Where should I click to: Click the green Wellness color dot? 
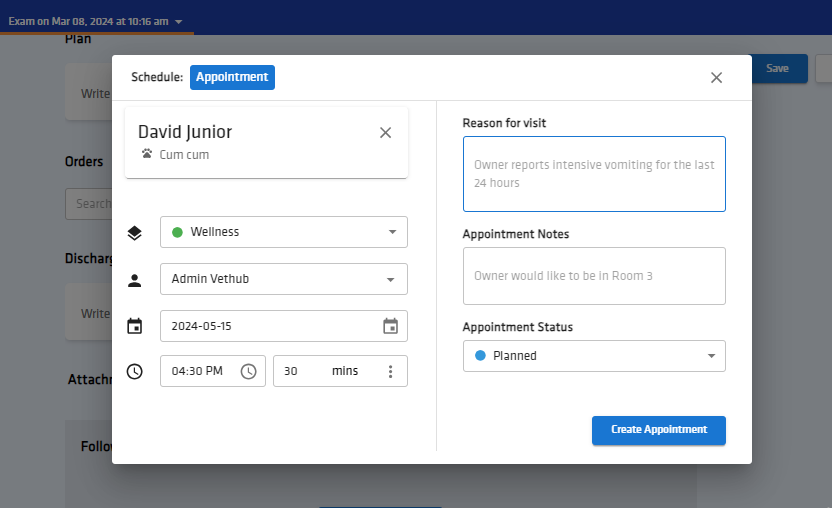(x=178, y=233)
